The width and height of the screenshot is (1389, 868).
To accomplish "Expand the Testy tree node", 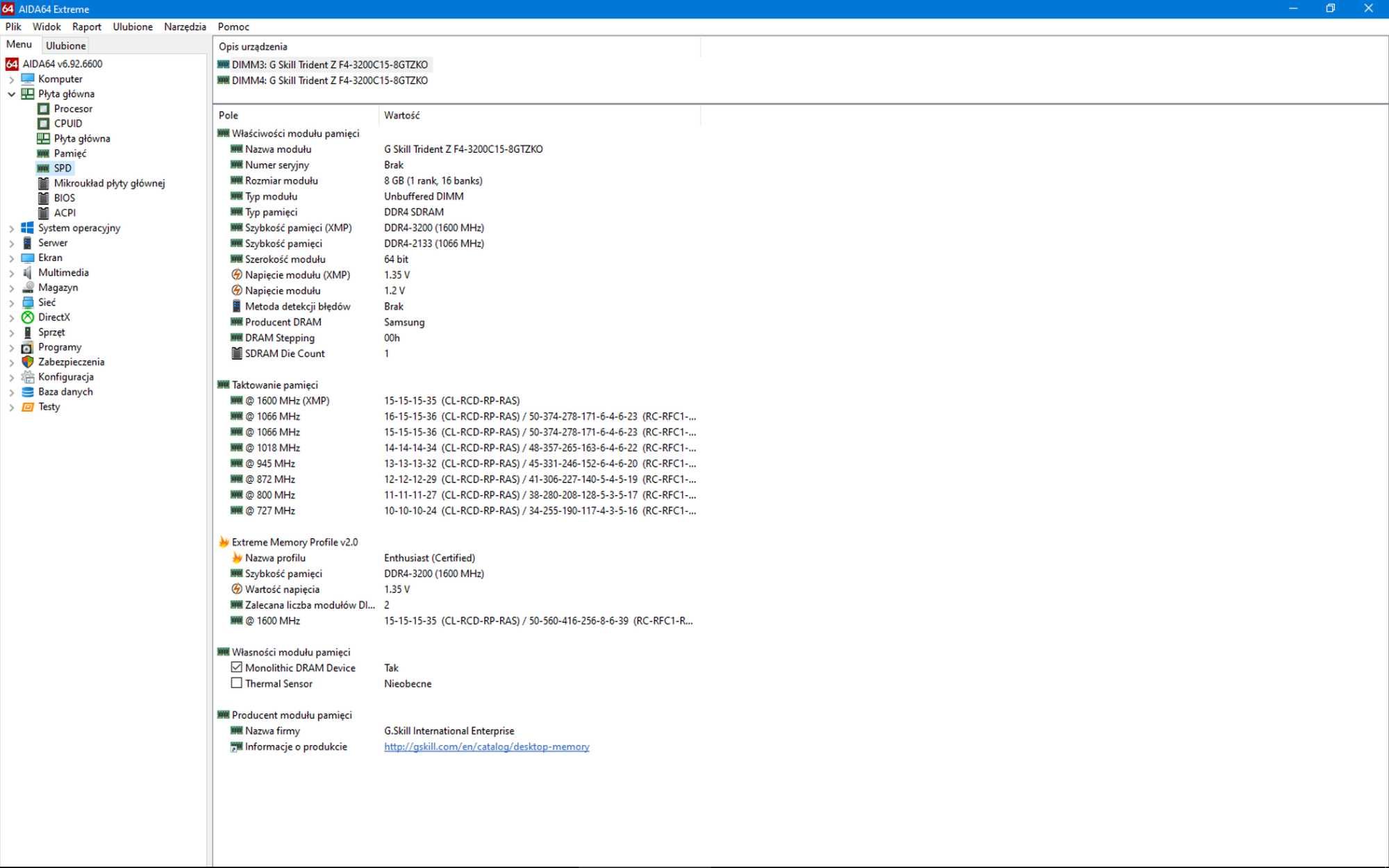I will pos(11,408).
